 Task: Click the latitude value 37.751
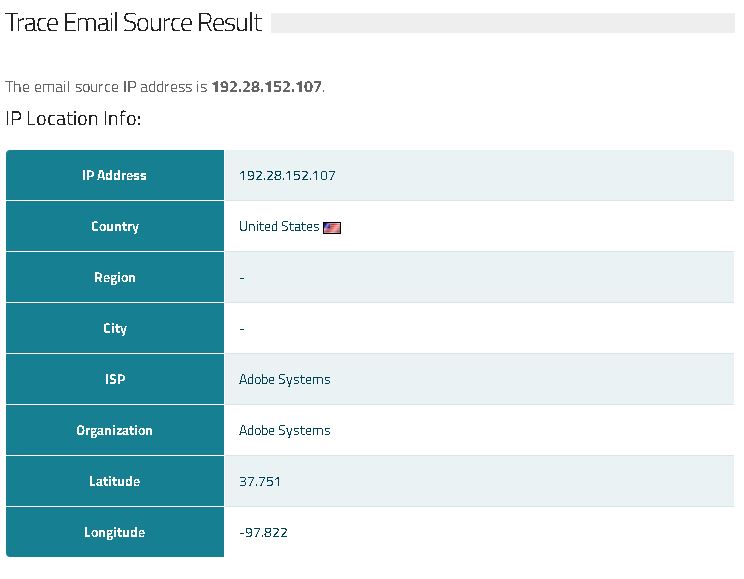[x=260, y=482]
